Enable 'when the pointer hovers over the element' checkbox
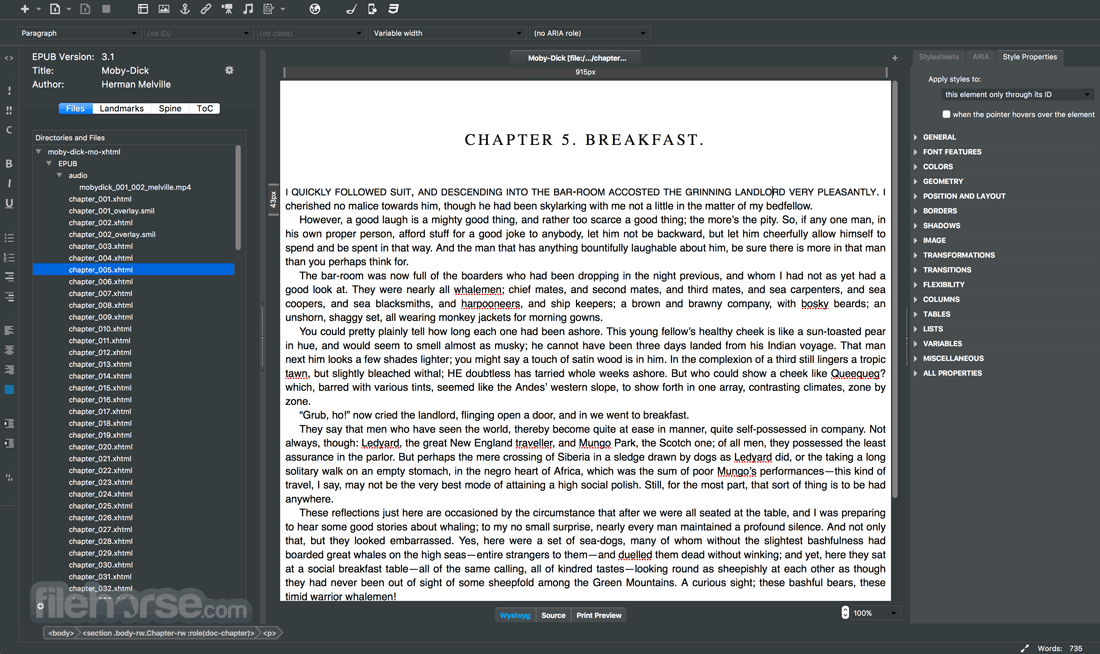This screenshot has width=1100, height=654. point(946,114)
